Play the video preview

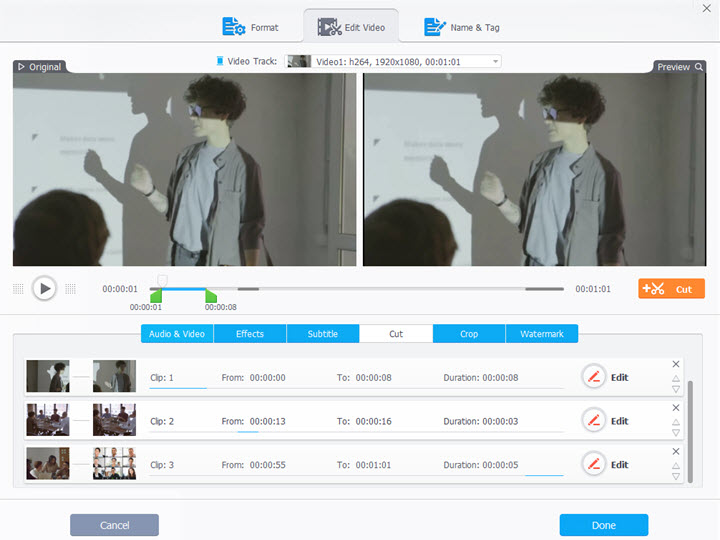pos(45,288)
